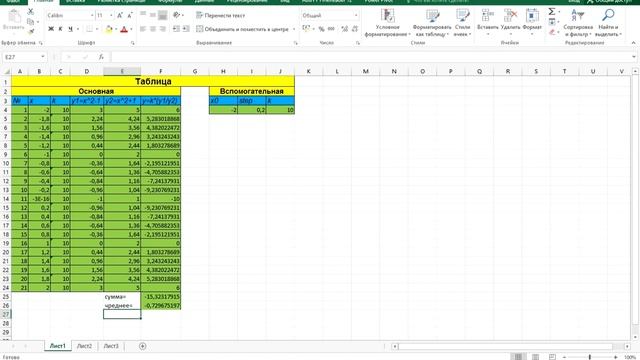This screenshot has height=360, width=640.
Task: Expand the formula bar with its arrow
Action: point(633,57)
